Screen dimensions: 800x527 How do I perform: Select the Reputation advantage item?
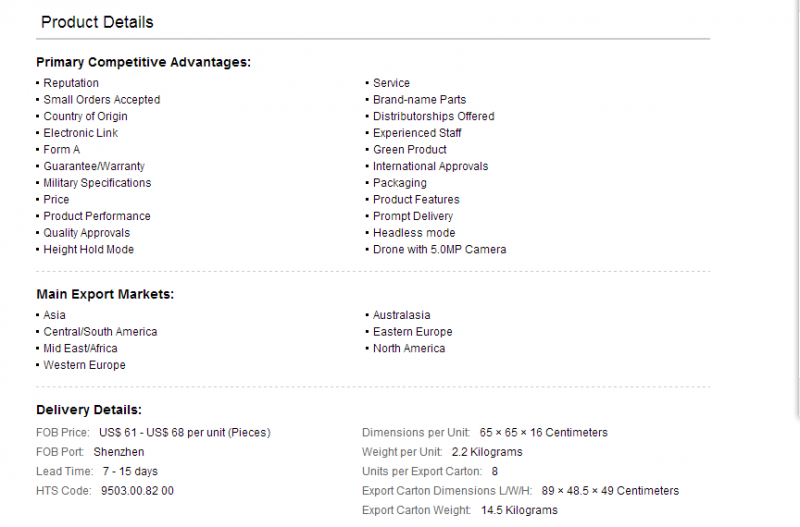tap(71, 83)
